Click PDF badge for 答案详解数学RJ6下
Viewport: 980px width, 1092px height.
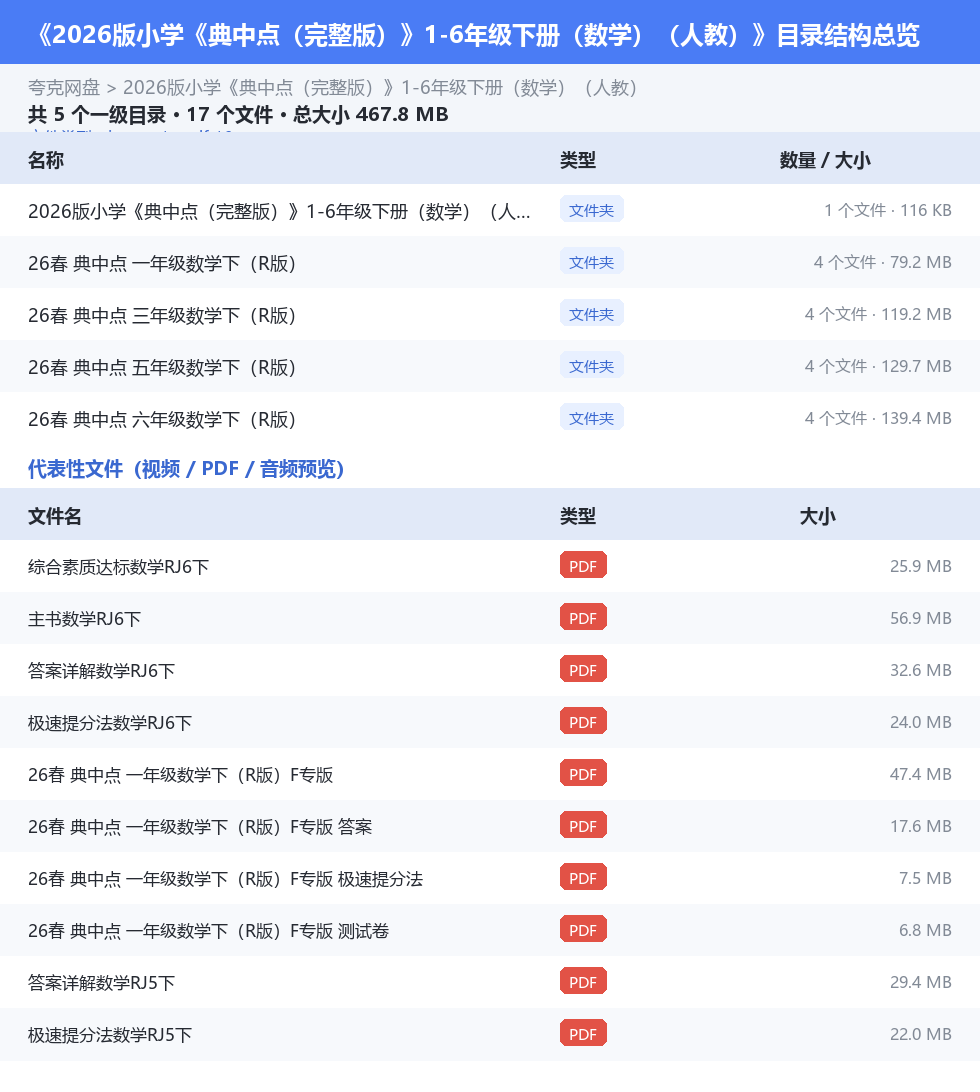pos(584,669)
